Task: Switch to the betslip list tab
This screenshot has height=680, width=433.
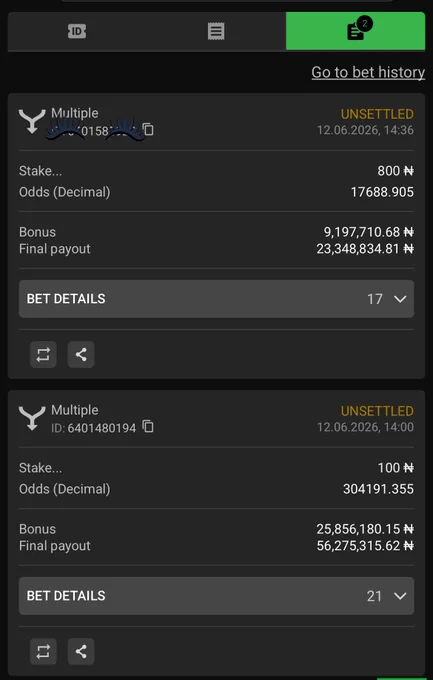Action: click(x=216, y=31)
